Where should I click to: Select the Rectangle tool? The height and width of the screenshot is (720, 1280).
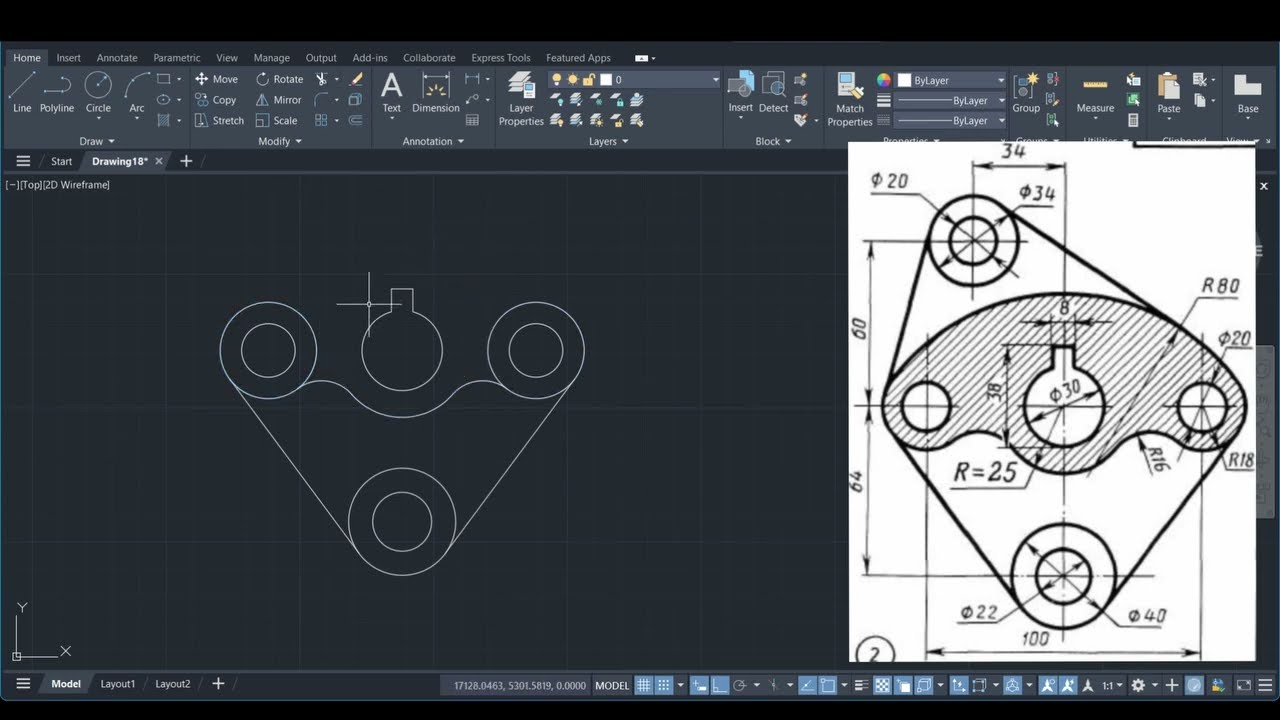click(164, 79)
